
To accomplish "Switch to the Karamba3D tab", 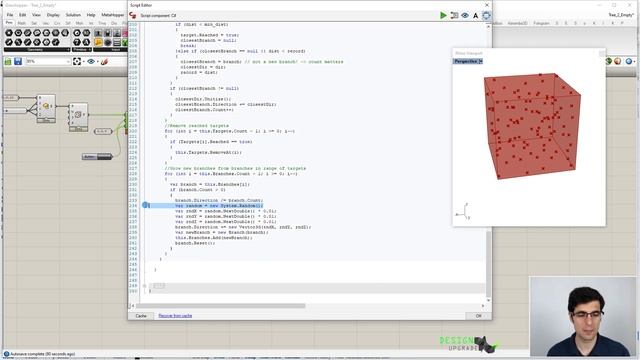I will pyautogui.click(x=517, y=23).
